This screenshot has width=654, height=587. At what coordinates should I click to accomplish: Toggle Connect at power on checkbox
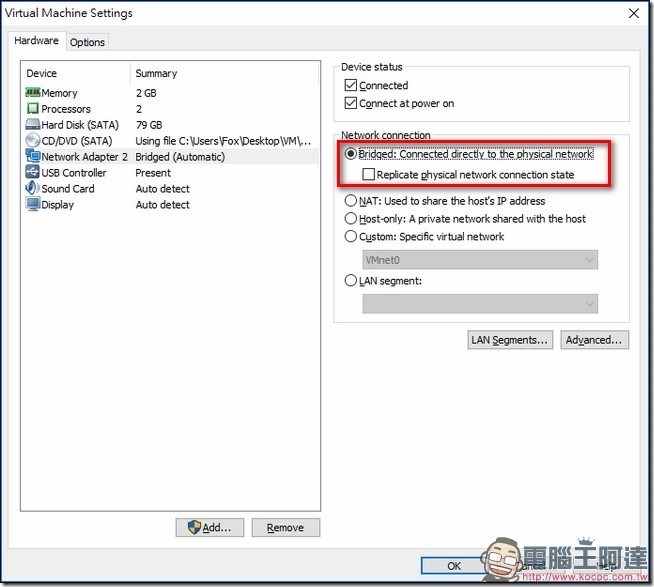(351, 103)
